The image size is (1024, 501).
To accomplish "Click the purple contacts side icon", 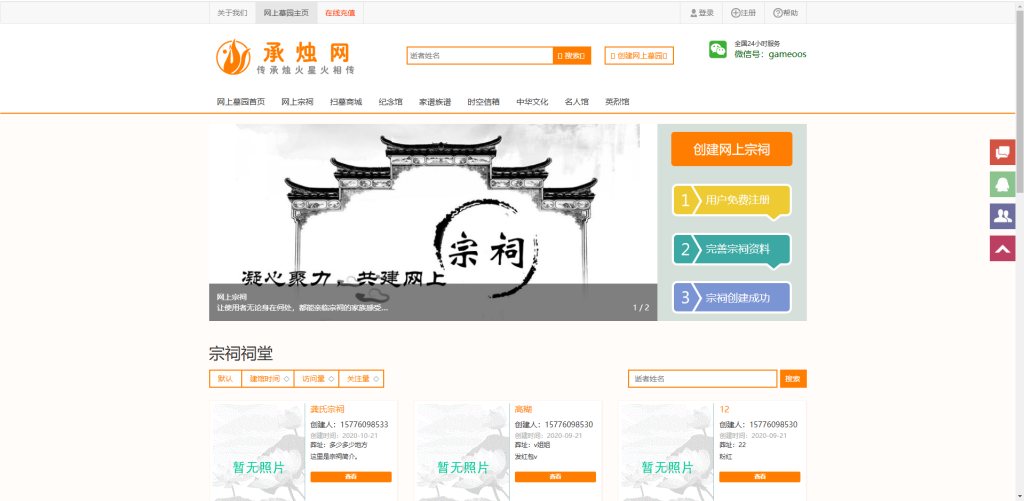I will coord(1002,216).
